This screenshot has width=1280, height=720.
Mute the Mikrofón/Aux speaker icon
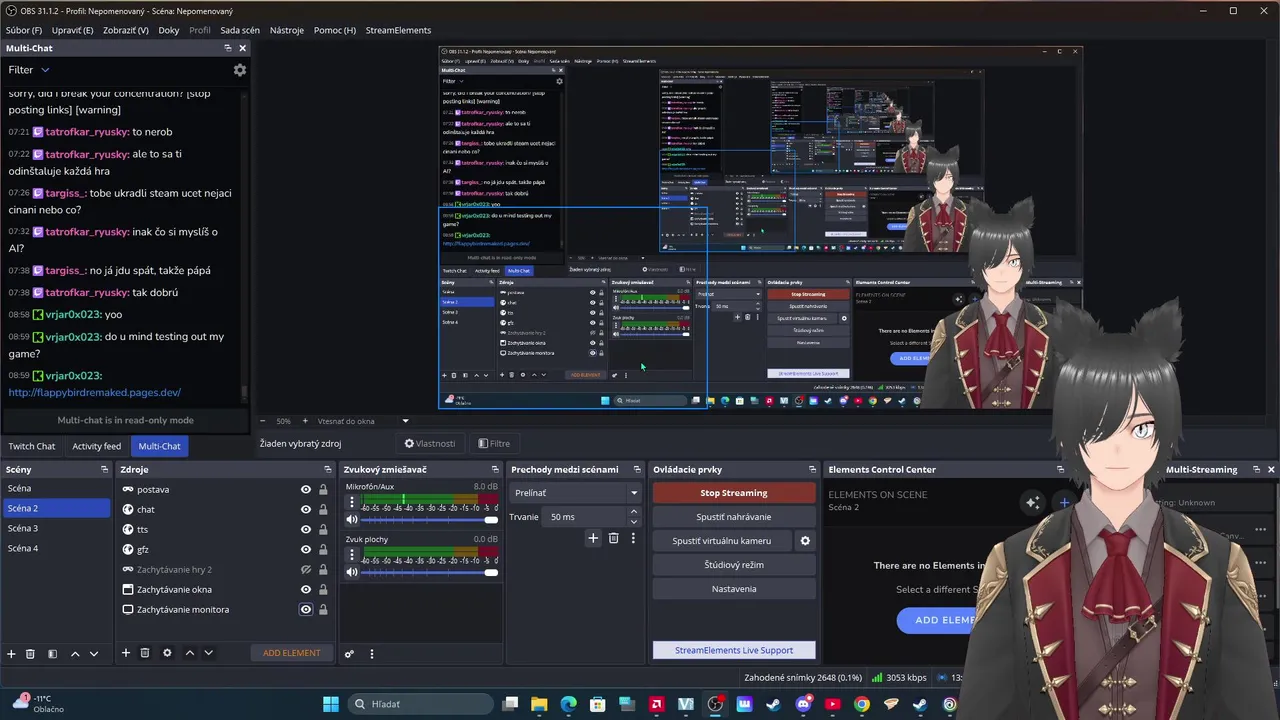[x=352, y=520]
